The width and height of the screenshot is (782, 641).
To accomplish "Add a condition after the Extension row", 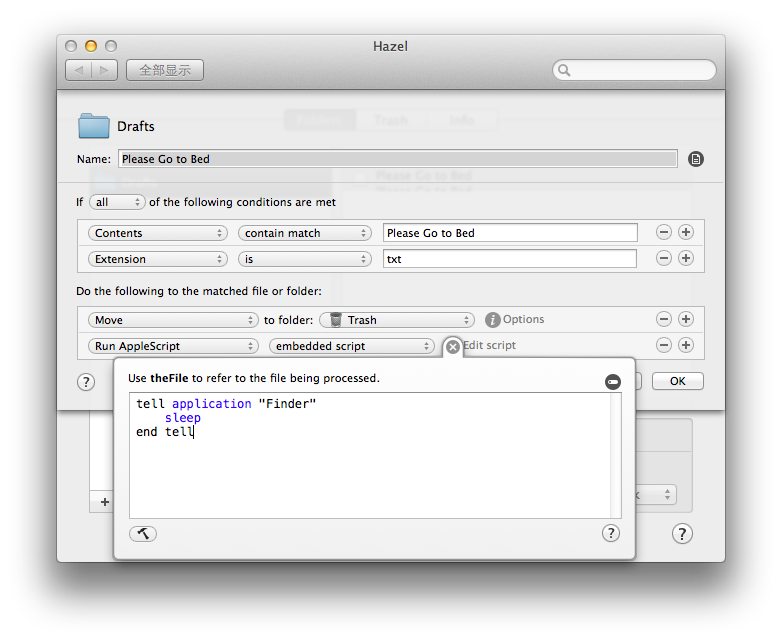I will (686, 259).
